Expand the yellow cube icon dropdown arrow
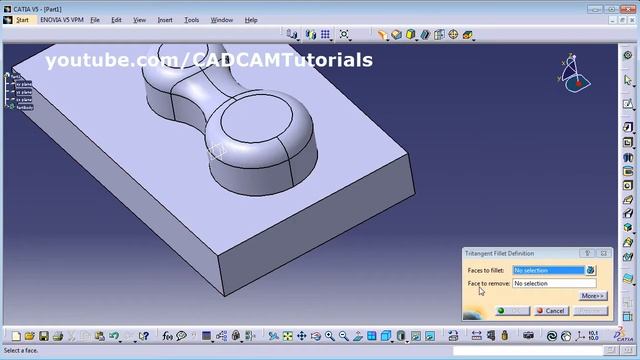This screenshot has height=360, width=640. click(416, 39)
